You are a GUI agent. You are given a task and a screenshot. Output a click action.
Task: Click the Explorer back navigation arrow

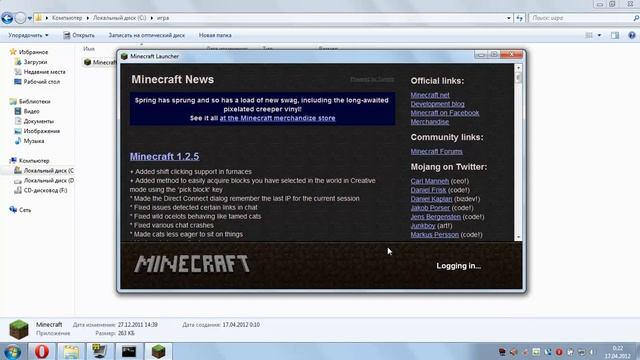click(7, 18)
